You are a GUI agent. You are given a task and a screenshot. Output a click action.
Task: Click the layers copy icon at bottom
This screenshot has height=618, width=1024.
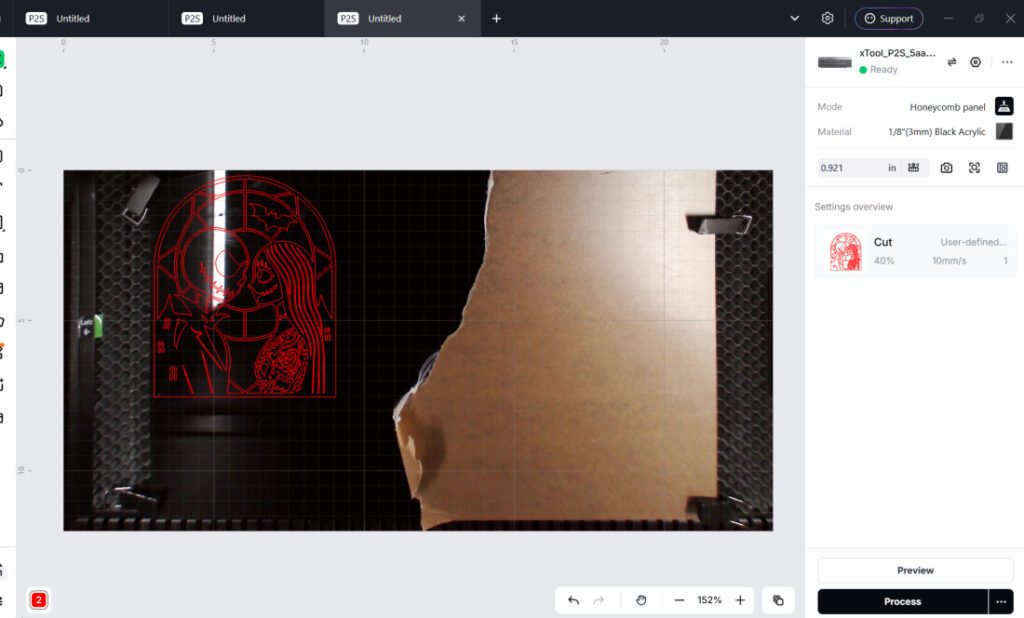778,600
